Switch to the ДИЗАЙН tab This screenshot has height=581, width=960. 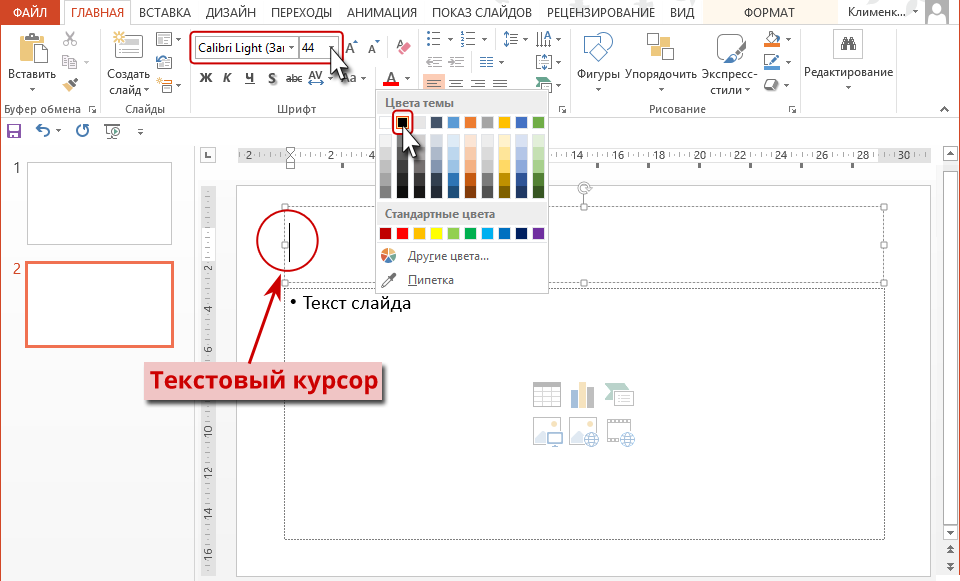pyautogui.click(x=231, y=12)
